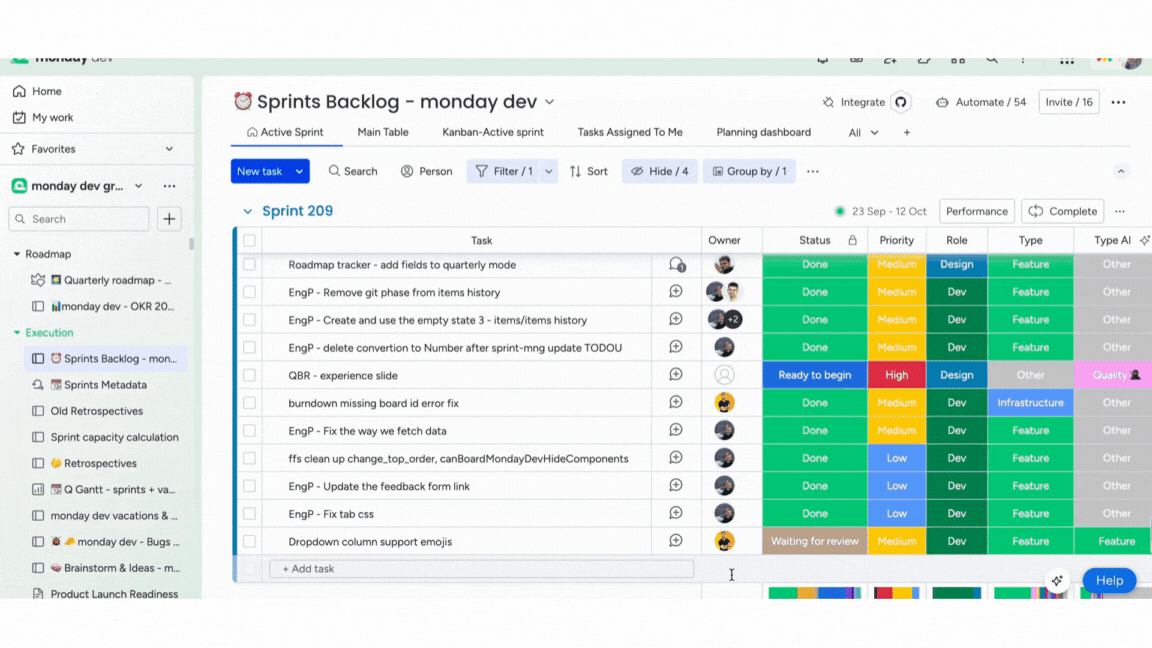Open the Tasks Assigned To Me tab
The height and width of the screenshot is (648, 1152).
[x=630, y=133]
